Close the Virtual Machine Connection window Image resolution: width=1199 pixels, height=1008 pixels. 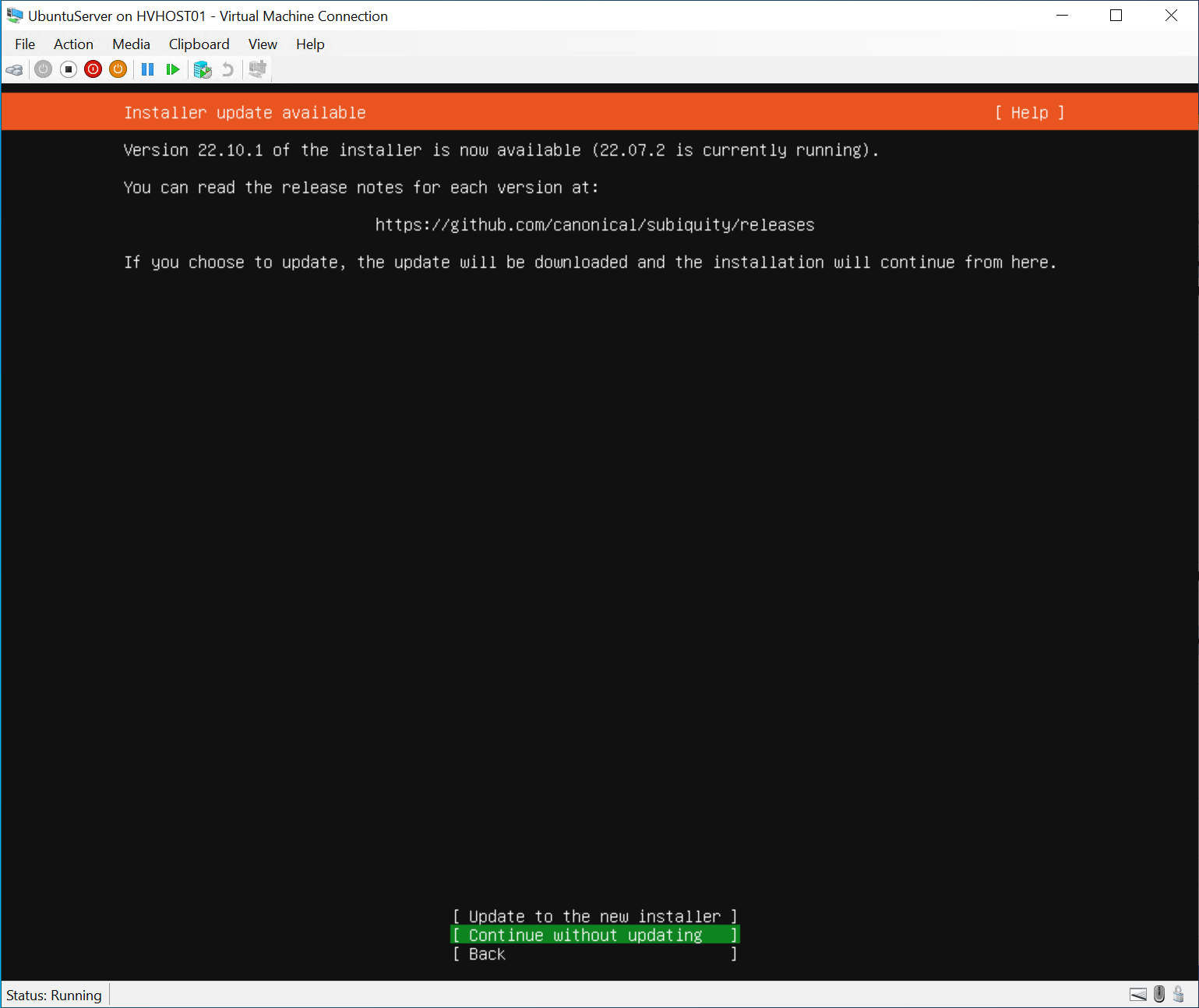pyautogui.click(x=1171, y=16)
